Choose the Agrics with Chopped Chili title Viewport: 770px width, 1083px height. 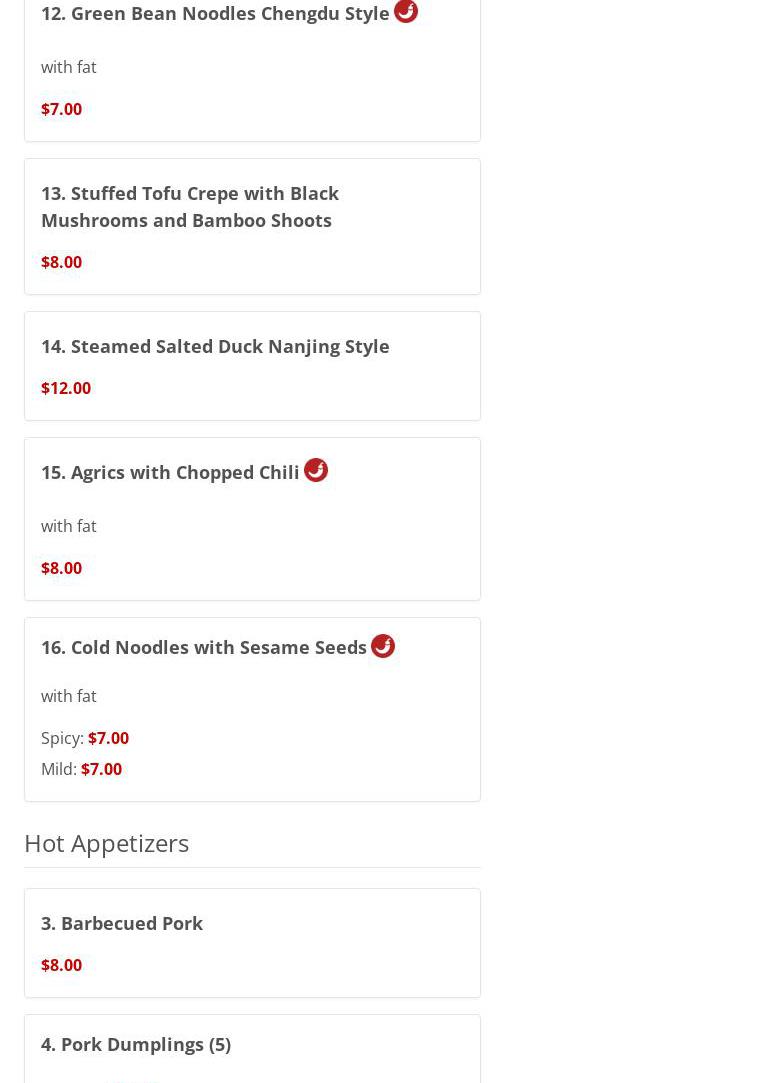tap(170, 472)
